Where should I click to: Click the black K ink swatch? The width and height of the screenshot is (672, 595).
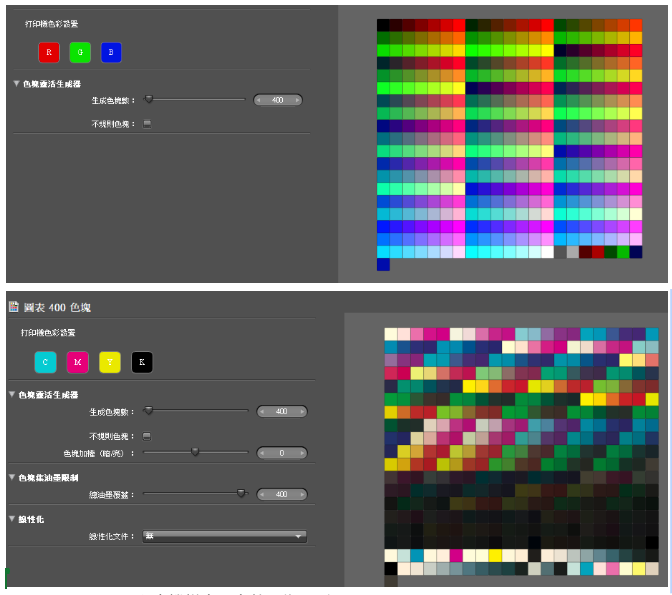pos(142,362)
